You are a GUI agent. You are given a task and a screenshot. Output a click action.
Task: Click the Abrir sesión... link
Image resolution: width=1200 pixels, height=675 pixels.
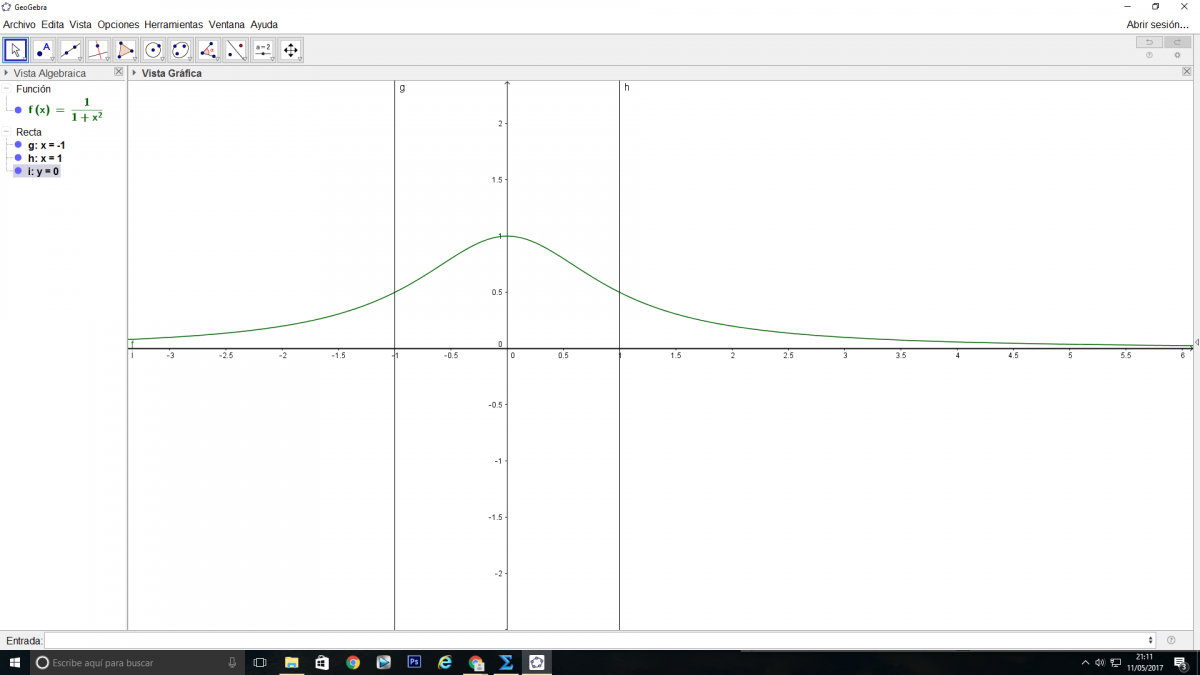pos(1157,24)
